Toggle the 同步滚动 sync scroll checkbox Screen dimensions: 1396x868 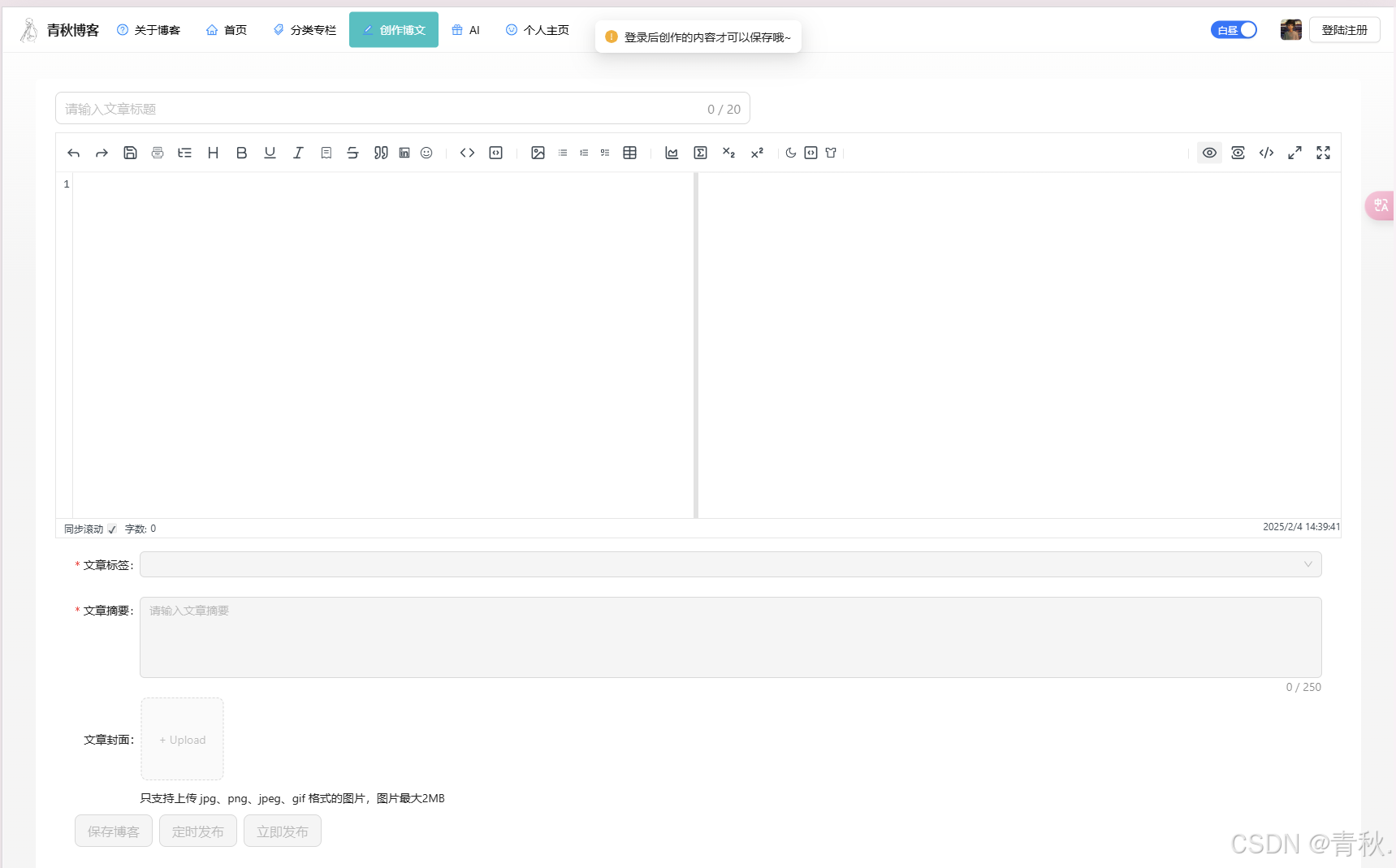pyautogui.click(x=112, y=529)
